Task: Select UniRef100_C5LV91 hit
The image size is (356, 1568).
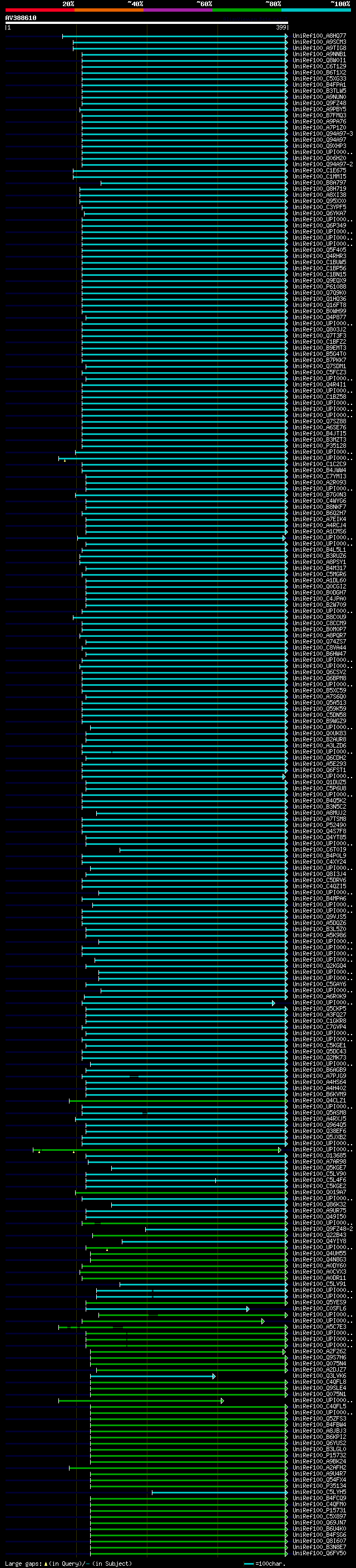Action: pyautogui.click(x=319, y=1284)
